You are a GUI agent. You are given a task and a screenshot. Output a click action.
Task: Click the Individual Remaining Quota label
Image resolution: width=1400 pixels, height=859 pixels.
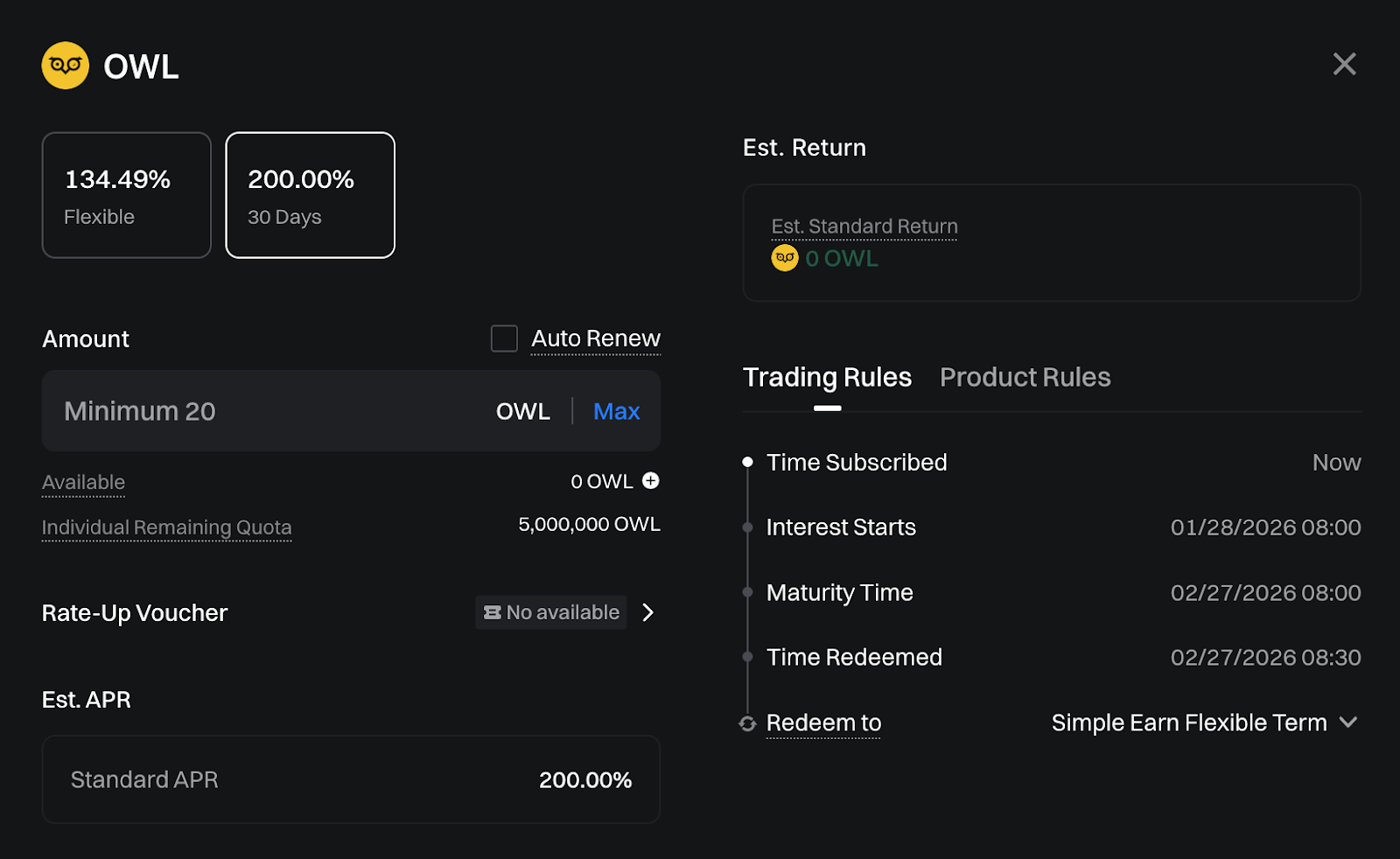pyautogui.click(x=166, y=527)
